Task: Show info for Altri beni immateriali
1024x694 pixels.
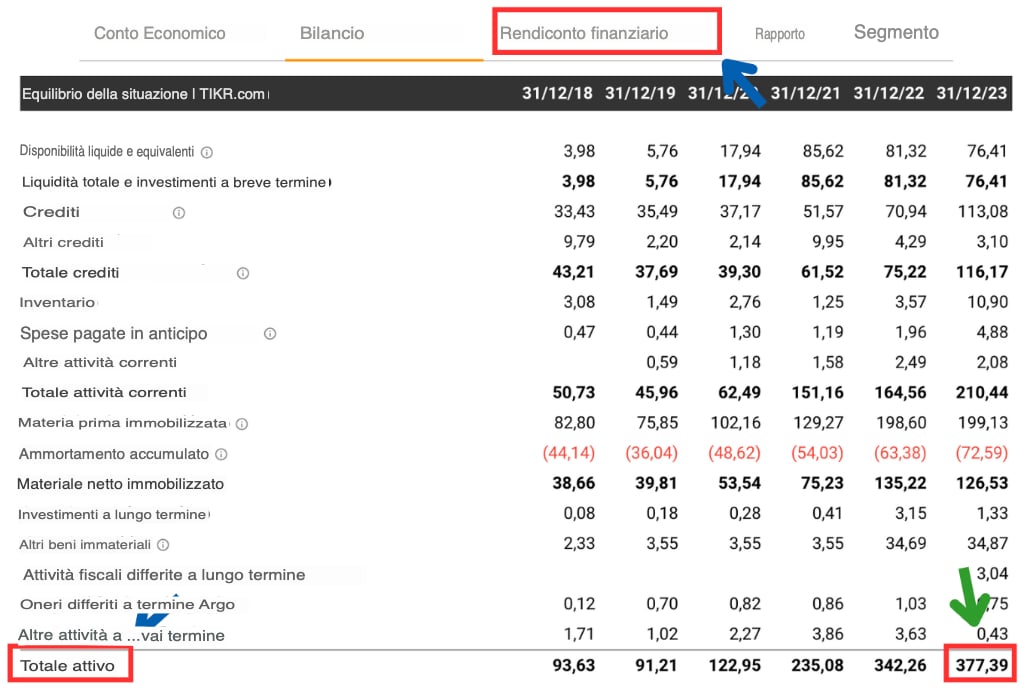Action: tap(163, 545)
